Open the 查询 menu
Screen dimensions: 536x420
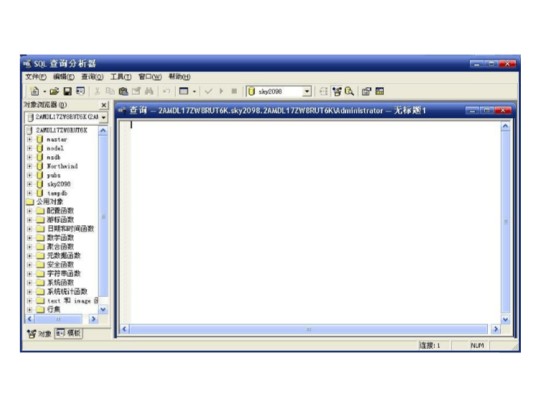92,77
